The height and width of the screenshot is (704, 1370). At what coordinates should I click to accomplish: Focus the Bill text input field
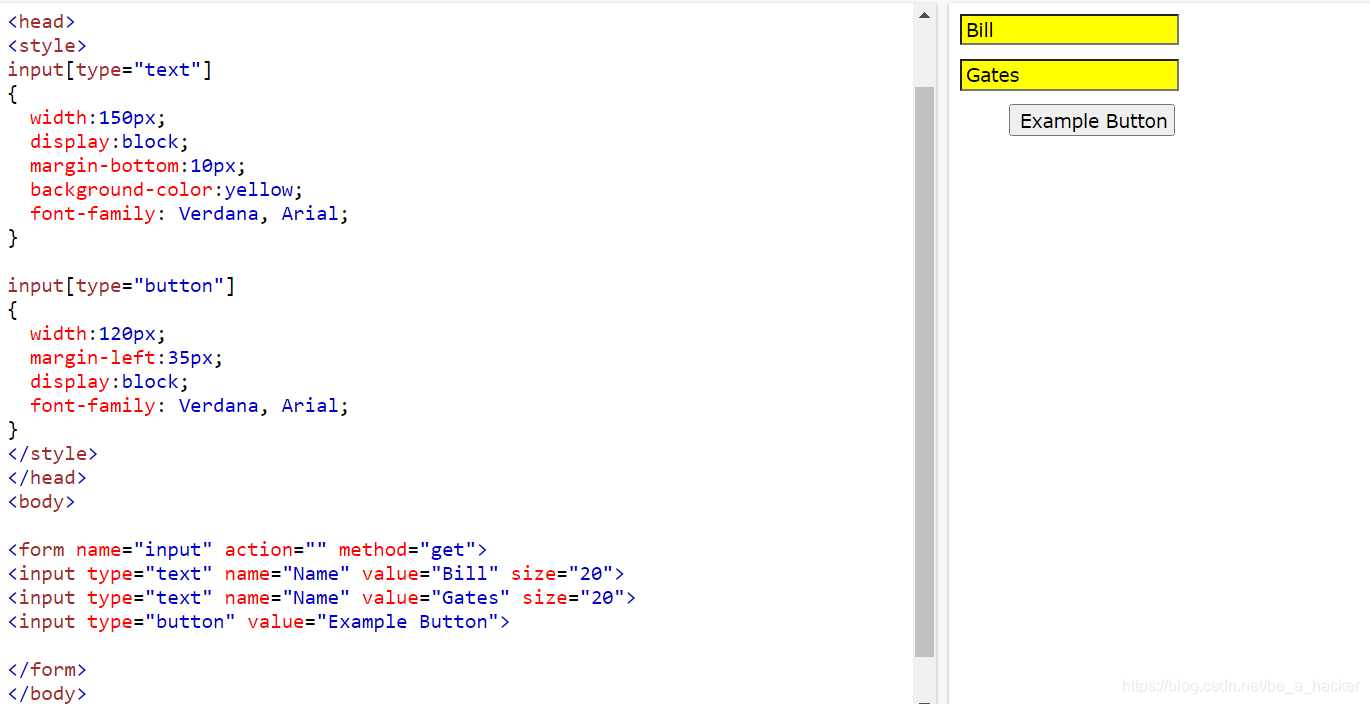(x=1069, y=30)
